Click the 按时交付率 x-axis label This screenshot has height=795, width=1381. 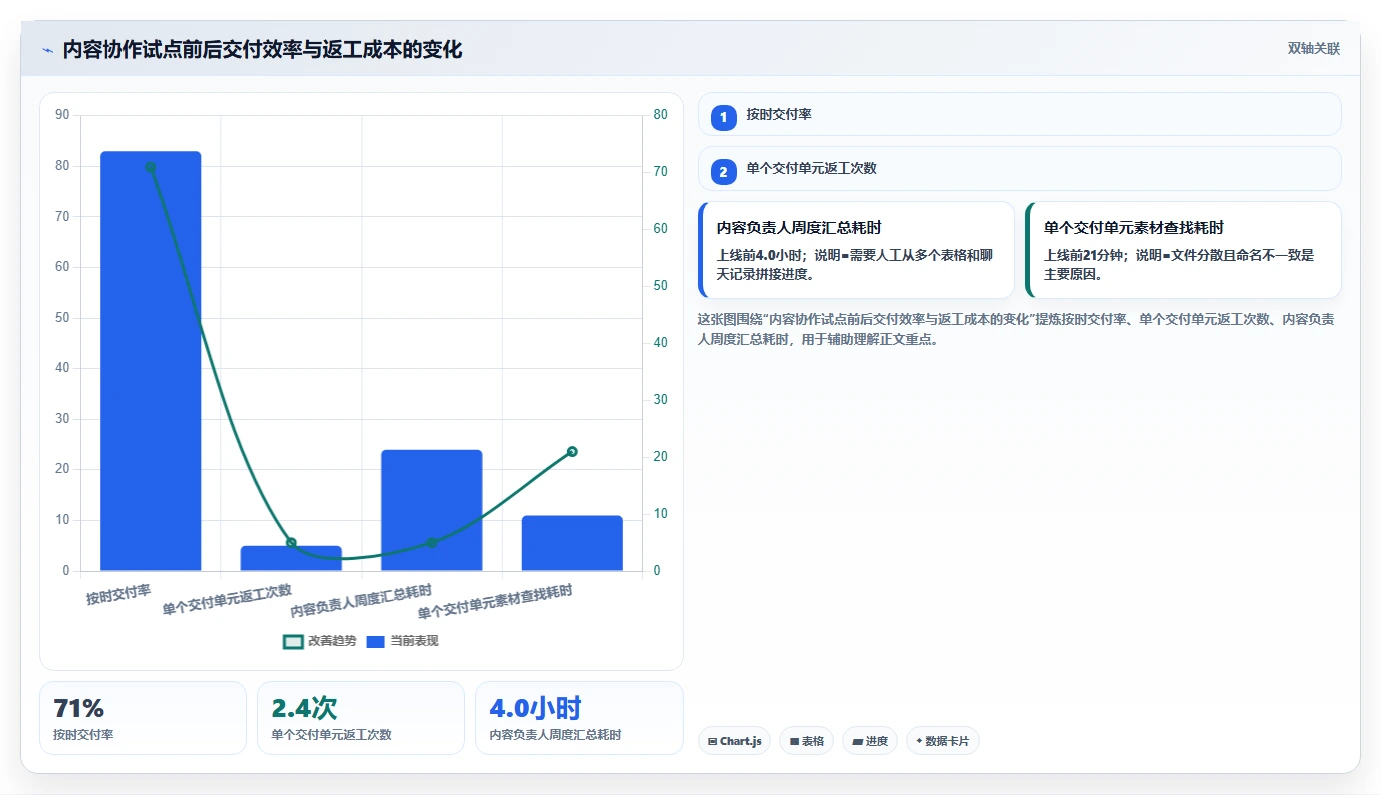point(118,595)
